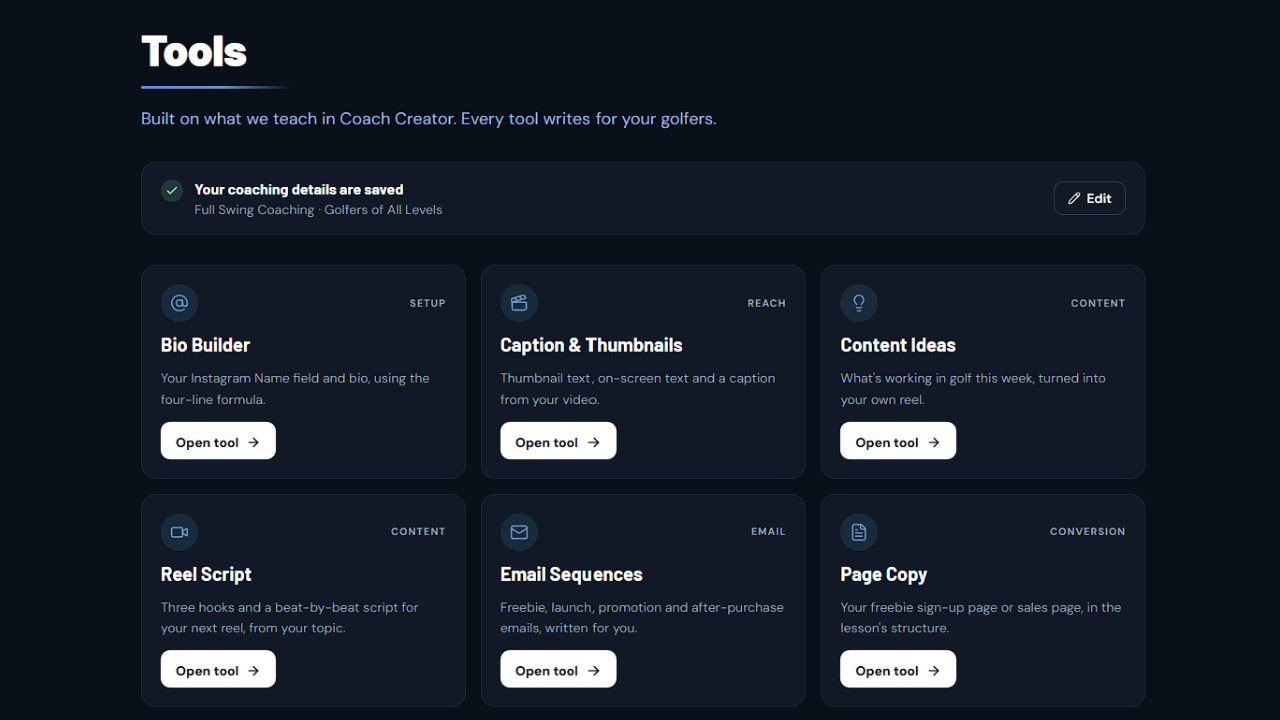Click the Bio Builder card title
The image size is (1280, 720).
[205, 345]
